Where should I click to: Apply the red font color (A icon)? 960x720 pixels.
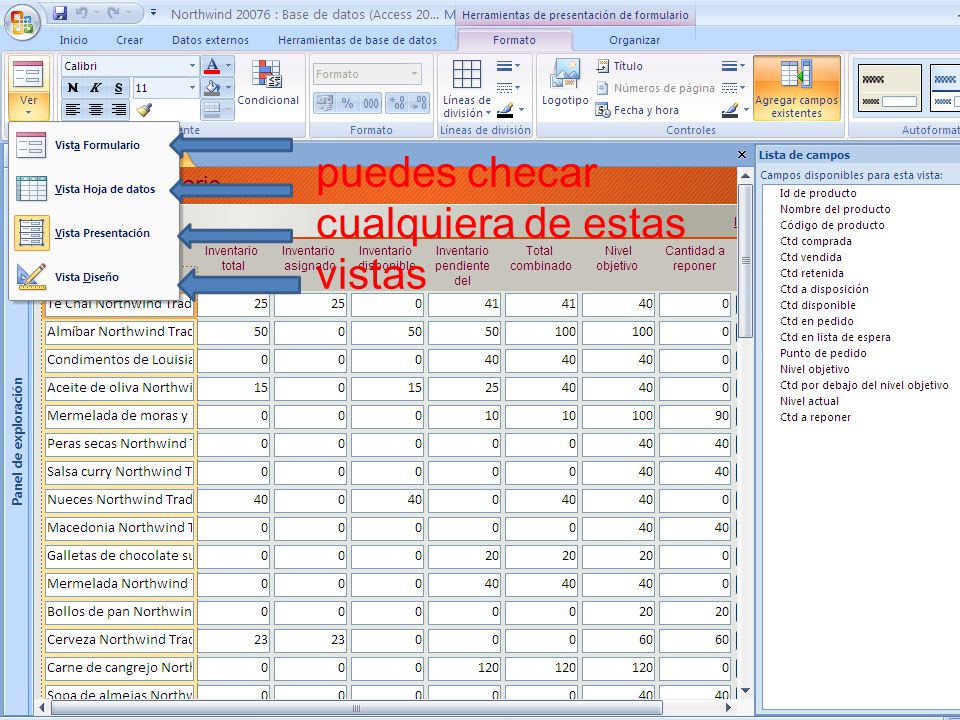point(212,66)
